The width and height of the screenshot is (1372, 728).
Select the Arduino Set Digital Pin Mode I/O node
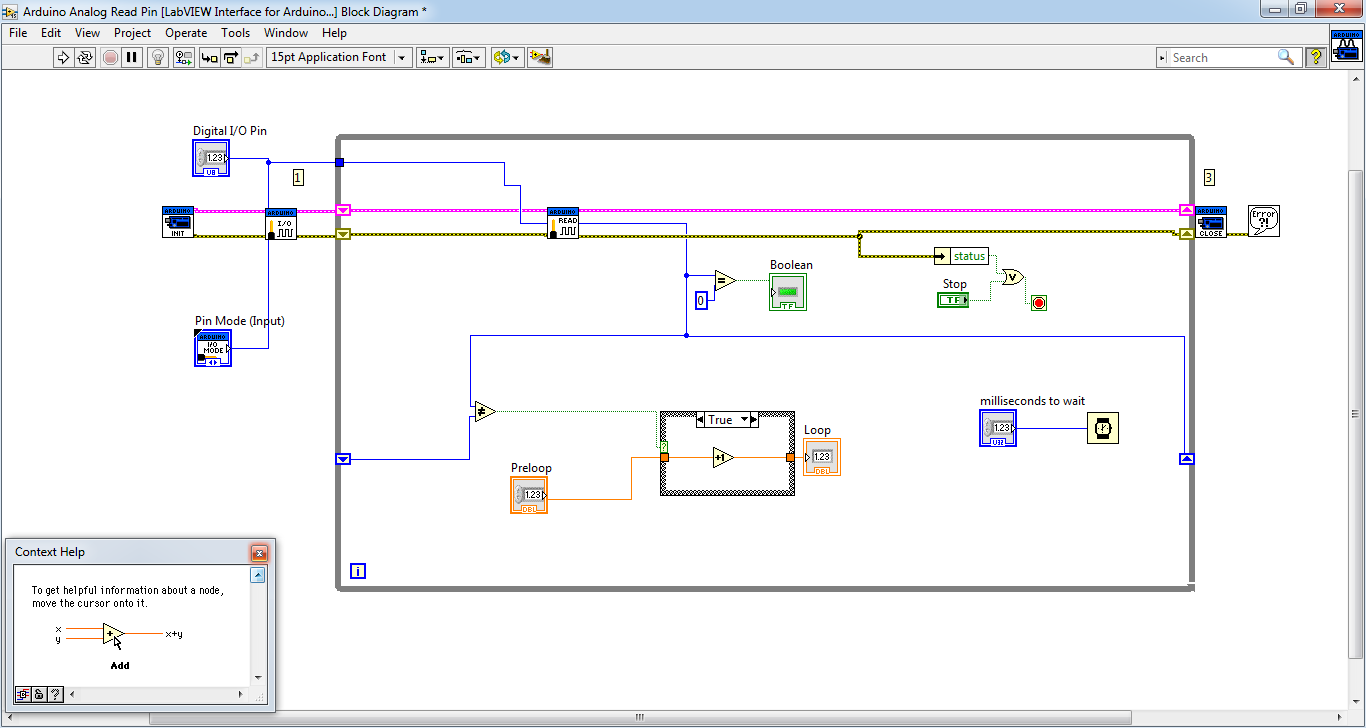pyautogui.click(x=281, y=223)
